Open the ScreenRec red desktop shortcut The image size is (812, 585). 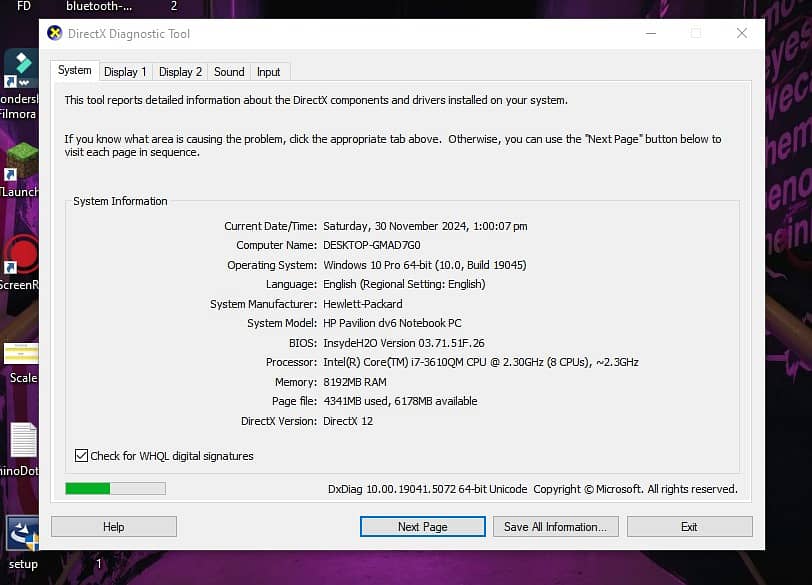(x=20, y=254)
